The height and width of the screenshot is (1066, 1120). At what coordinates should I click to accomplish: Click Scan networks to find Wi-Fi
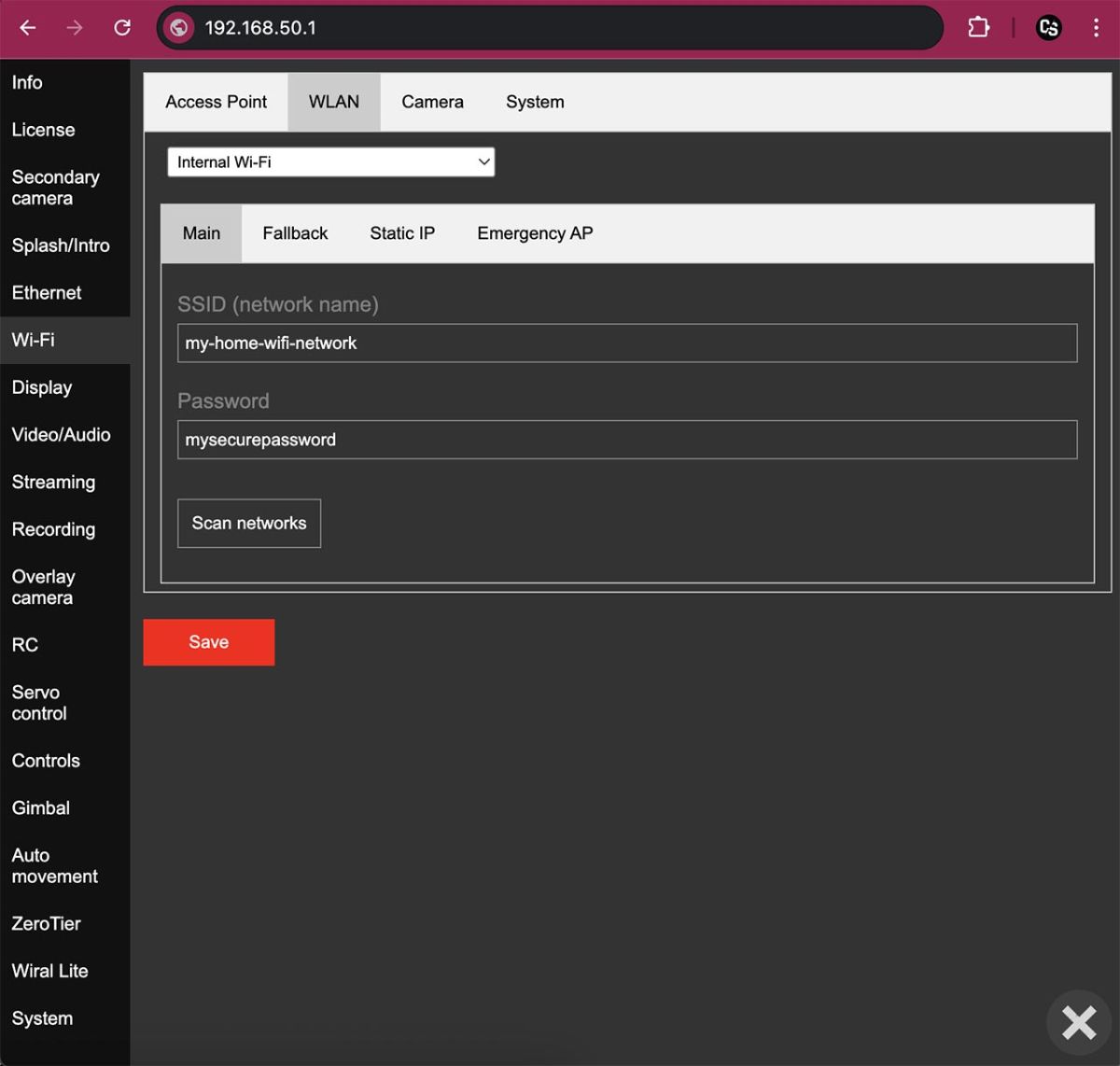click(x=248, y=524)
